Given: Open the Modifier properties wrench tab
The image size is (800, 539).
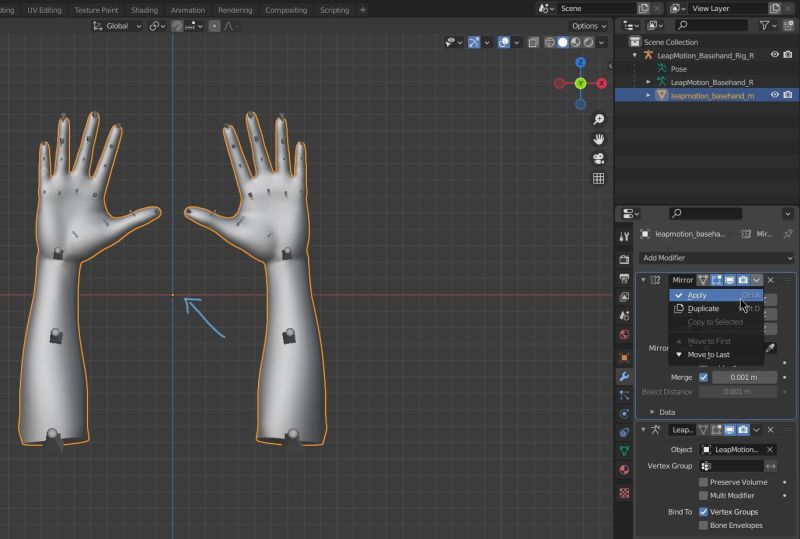Looking at the screenshot, I should click(x=624, y=377).
